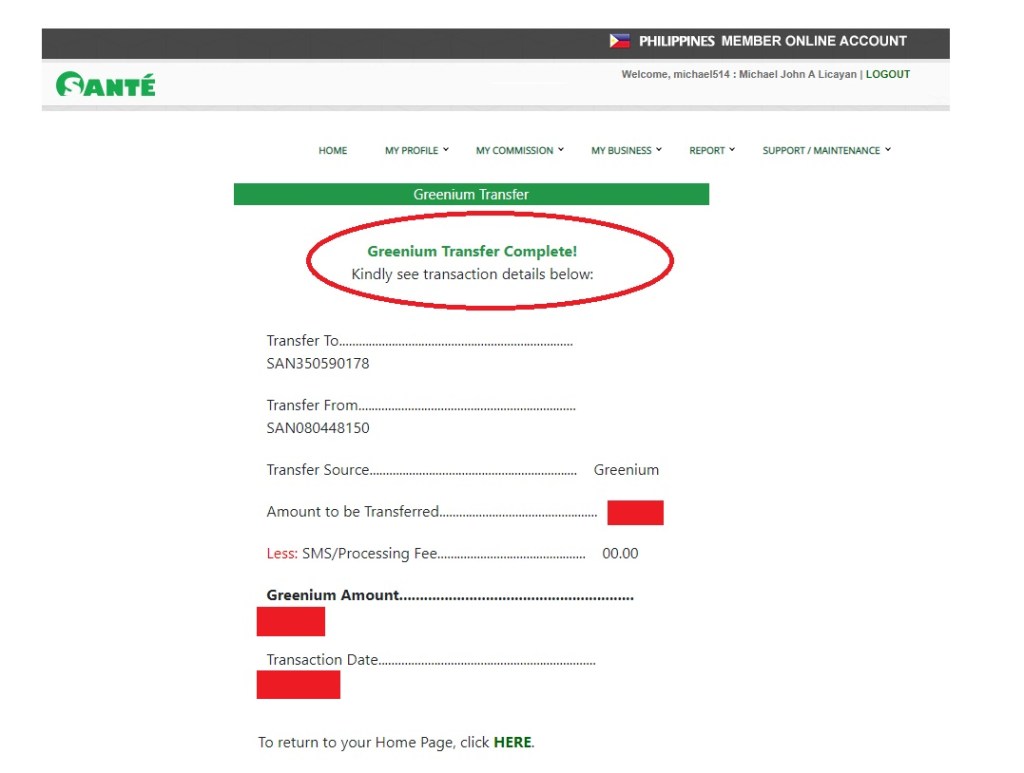1024x773 pixels.
Task: Click the Greenium Transfer Complete message
Action: click(x=472, y=252)
